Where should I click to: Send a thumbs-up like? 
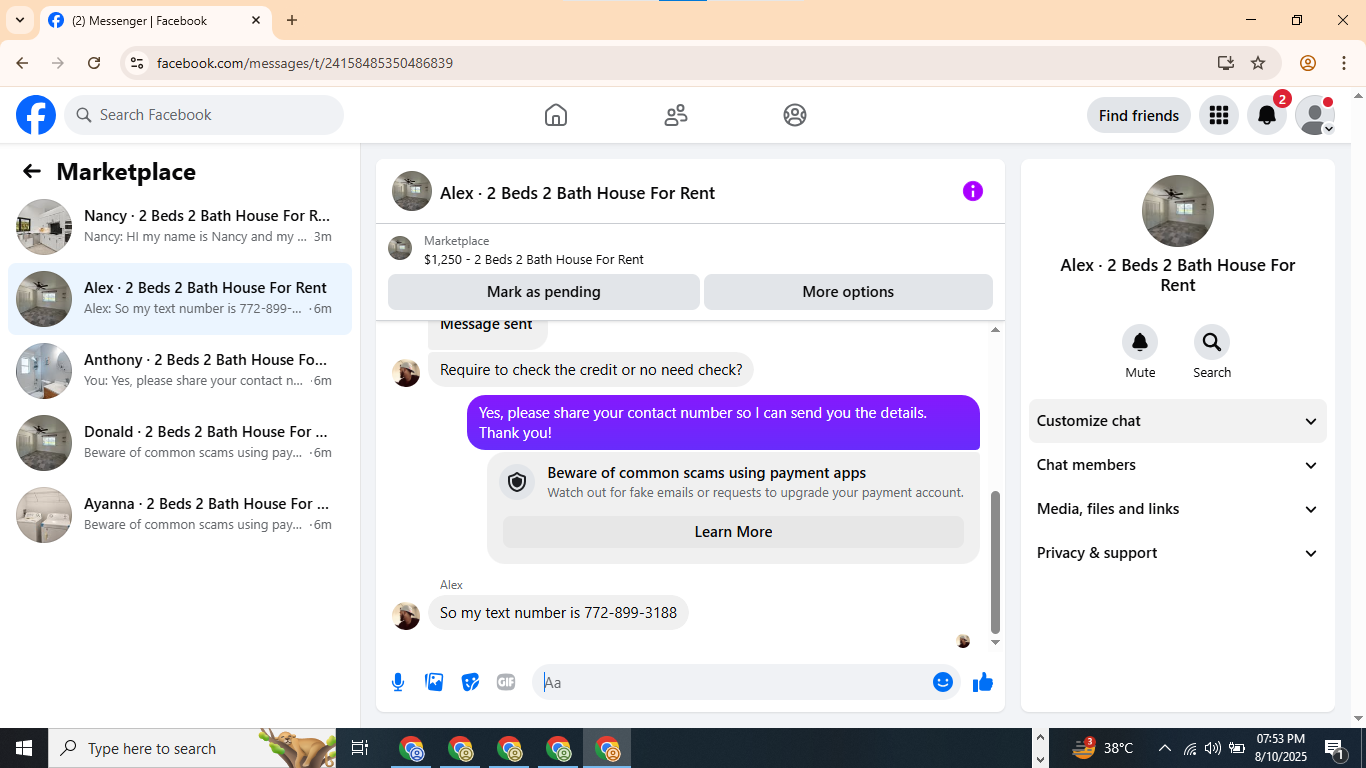pyautogui.click(x=983, y=682)
